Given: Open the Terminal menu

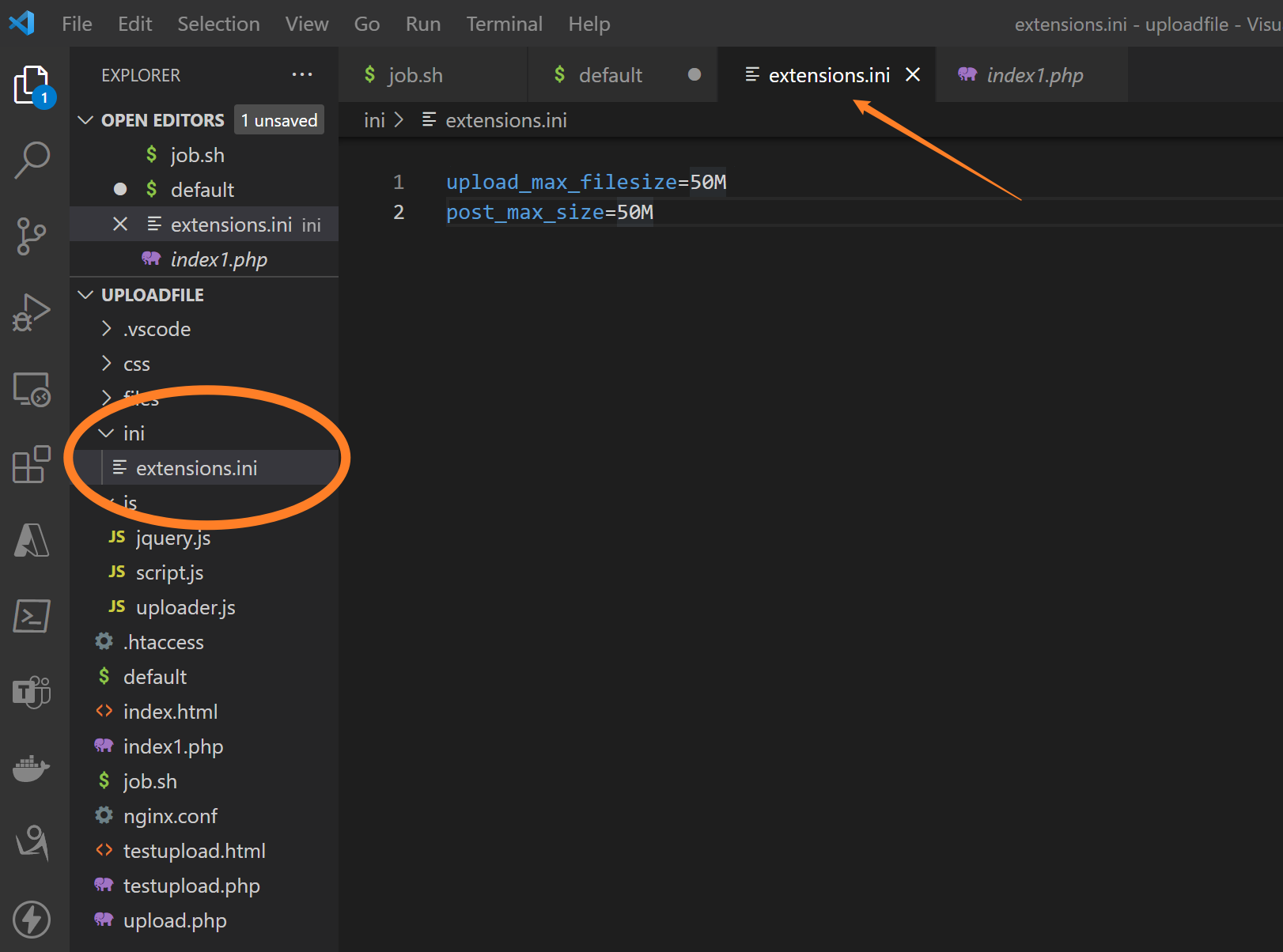Looking at the screenshot, I should (504, 24).
